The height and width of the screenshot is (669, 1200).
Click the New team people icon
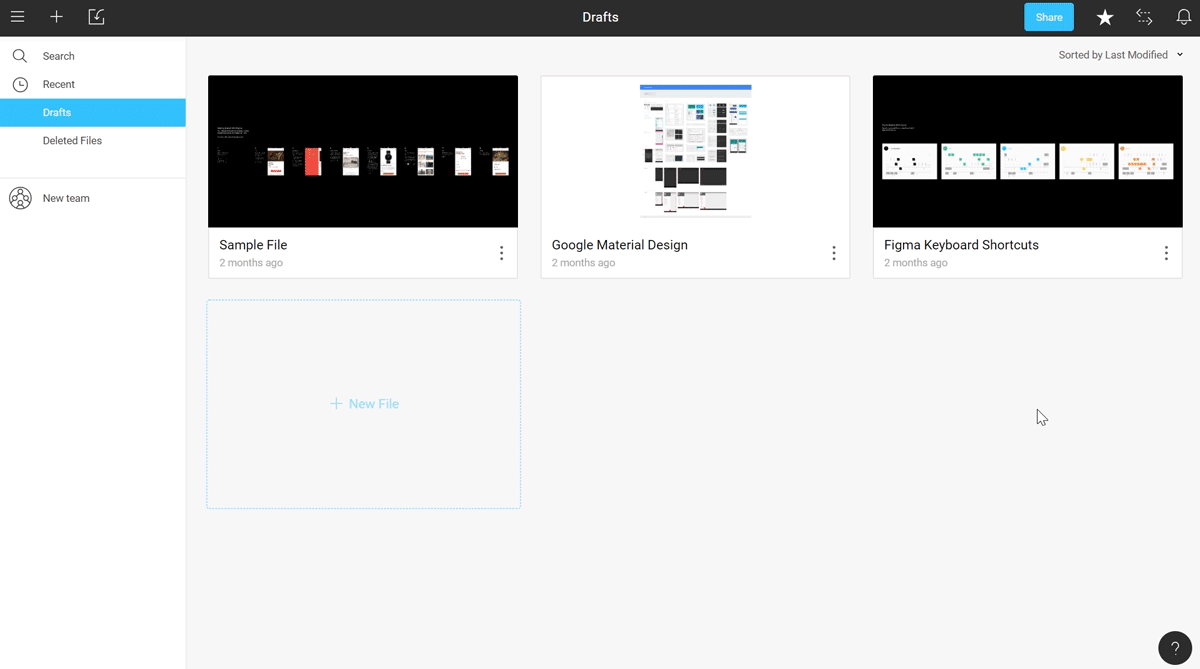coord(20,198)
